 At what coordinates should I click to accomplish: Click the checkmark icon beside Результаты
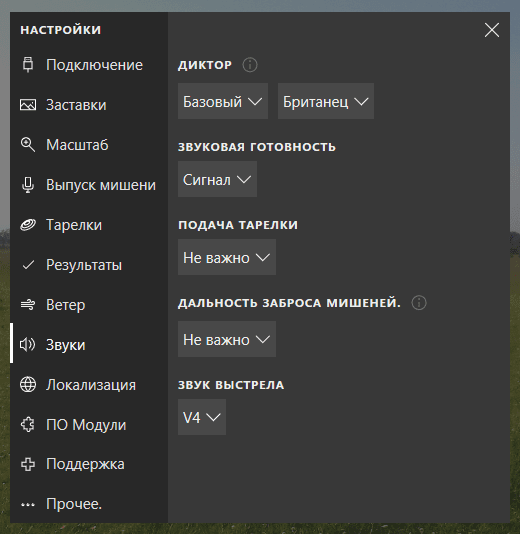point(28,265)
